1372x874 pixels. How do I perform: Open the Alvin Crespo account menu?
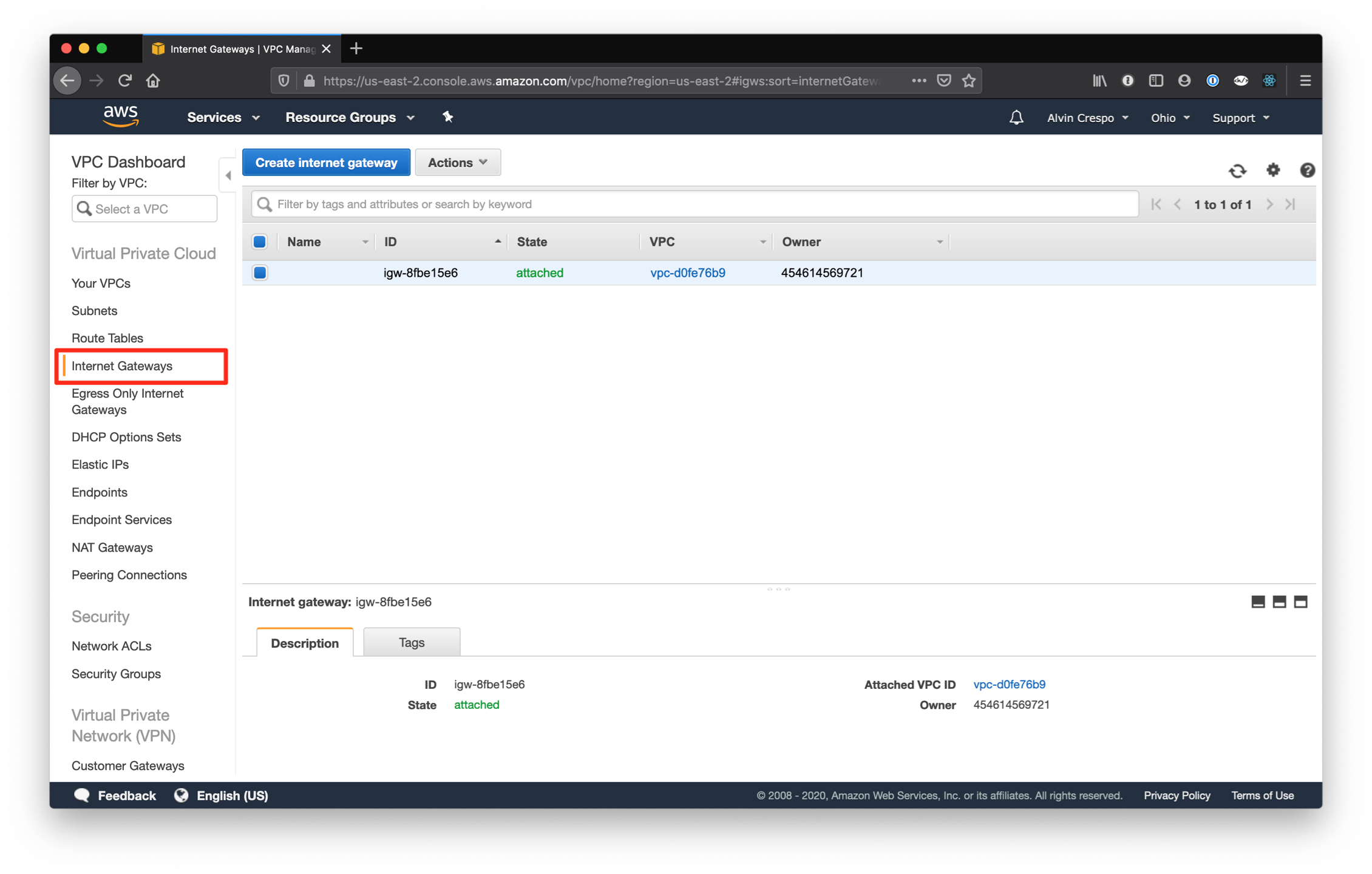(x=1087, y=117)
